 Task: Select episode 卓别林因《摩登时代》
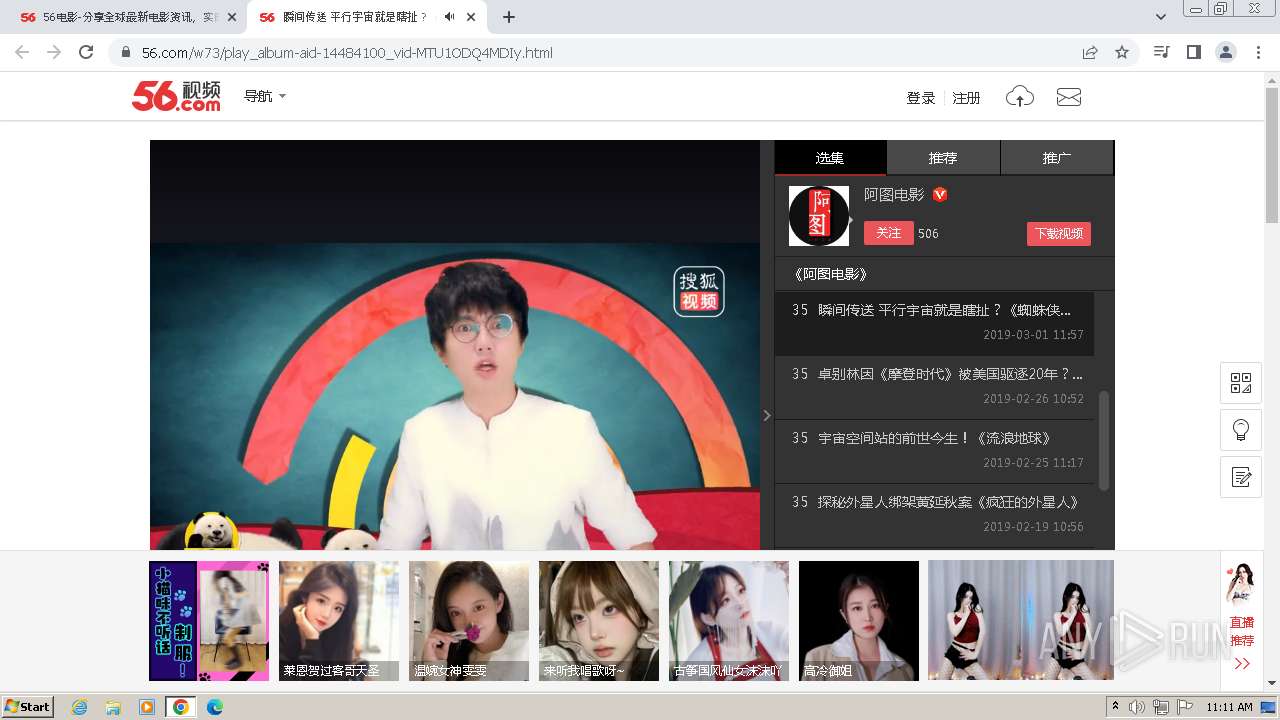[x=934, y=386]
